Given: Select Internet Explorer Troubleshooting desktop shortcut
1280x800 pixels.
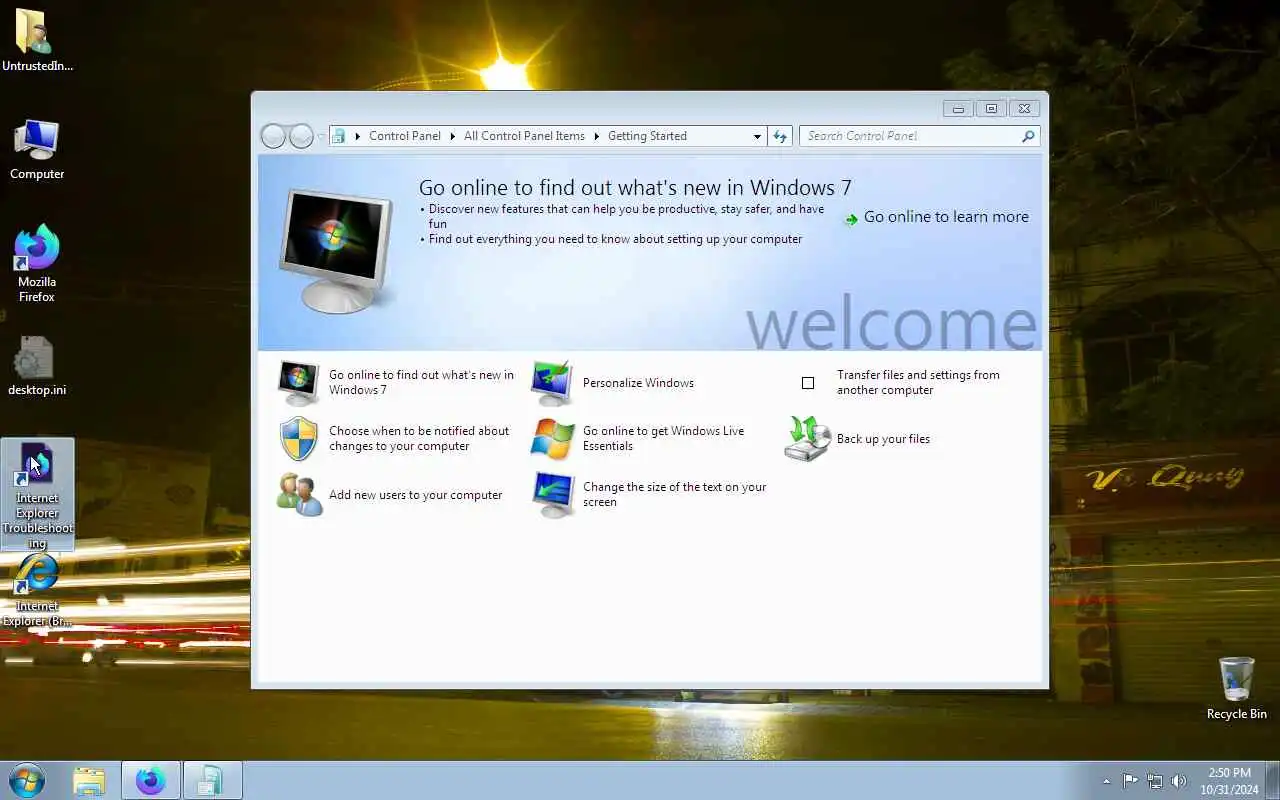Looking at the screenshot, I should [37, 495].
